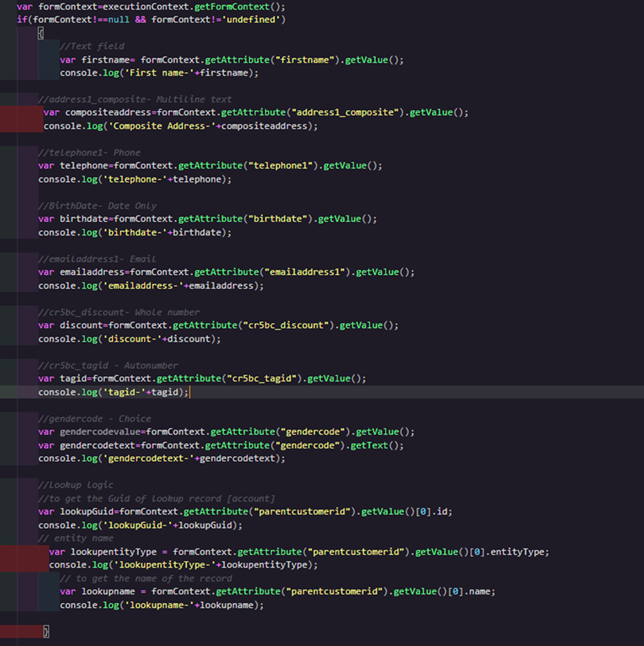
Task: Click the console.log('tagid-' line
Action: pyautogui.click(x=113, y=392)
